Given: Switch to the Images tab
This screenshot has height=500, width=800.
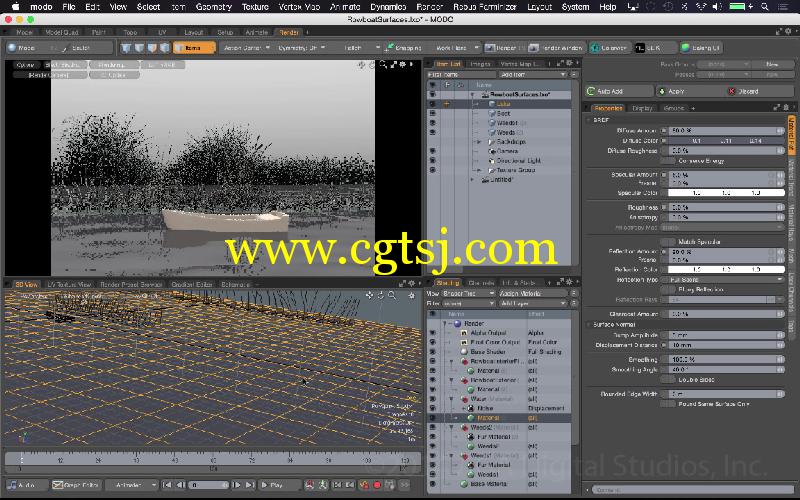Looking at the screenshot, I should tap(480, 64).
